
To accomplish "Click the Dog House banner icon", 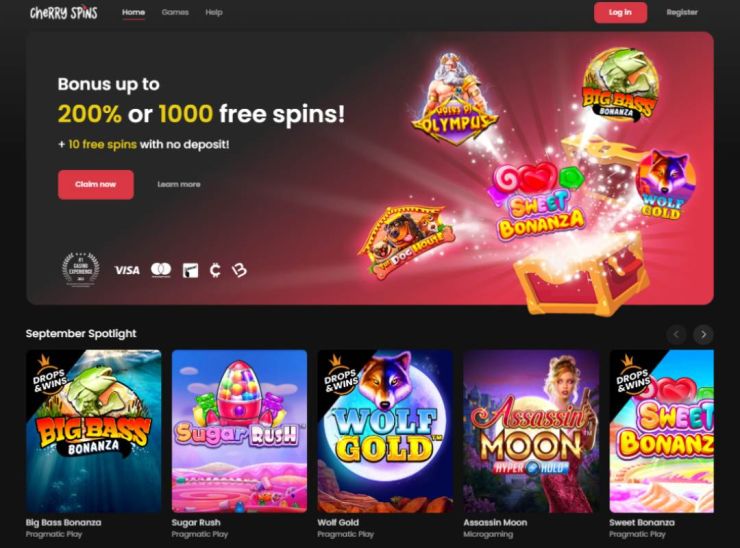I will [405, 242].
